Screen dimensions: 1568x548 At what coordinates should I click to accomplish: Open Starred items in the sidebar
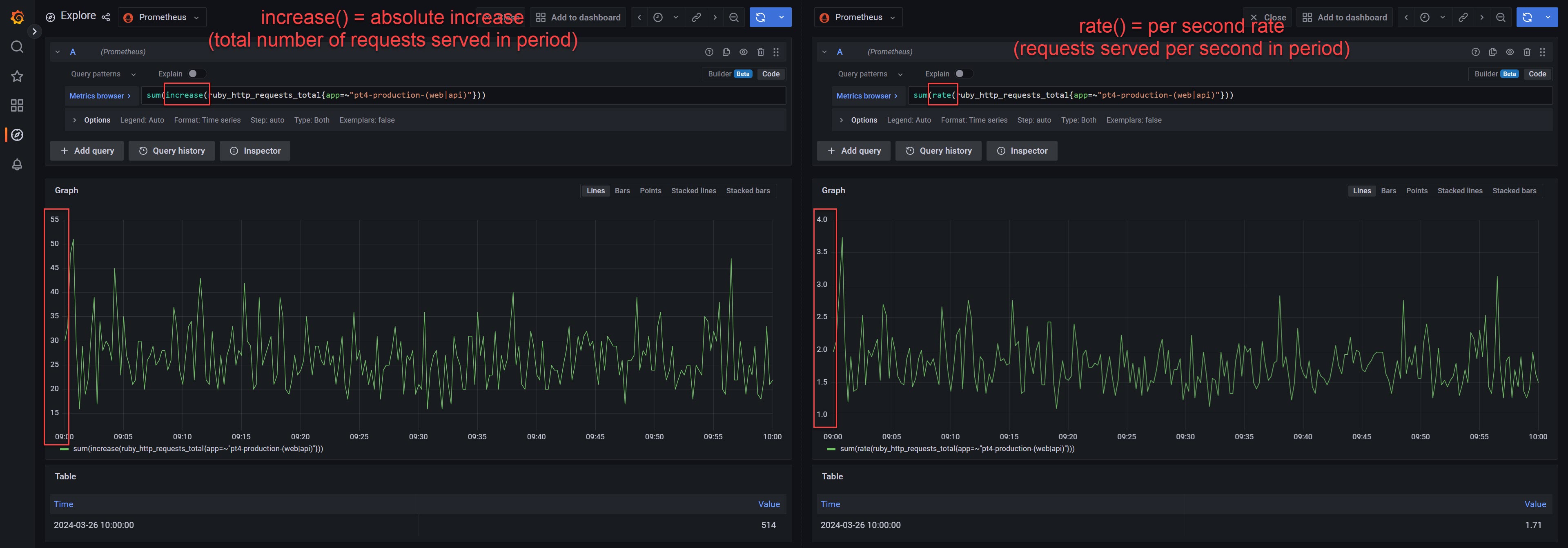[17, 76]
